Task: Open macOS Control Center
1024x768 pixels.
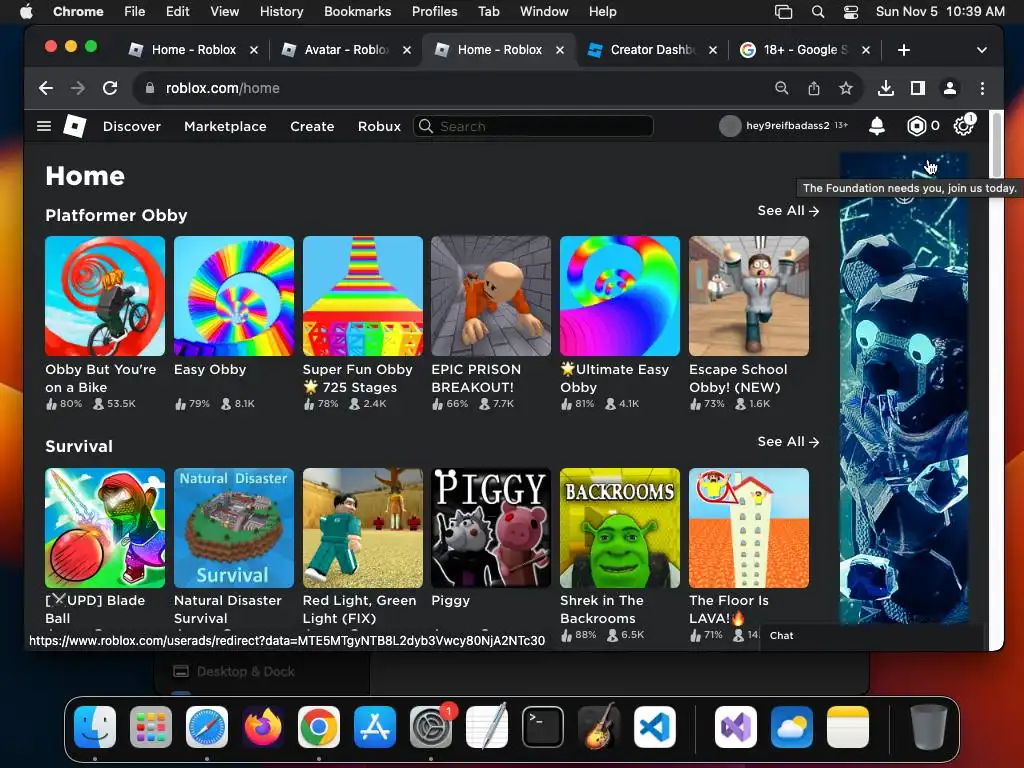Action: click(850, 12)
